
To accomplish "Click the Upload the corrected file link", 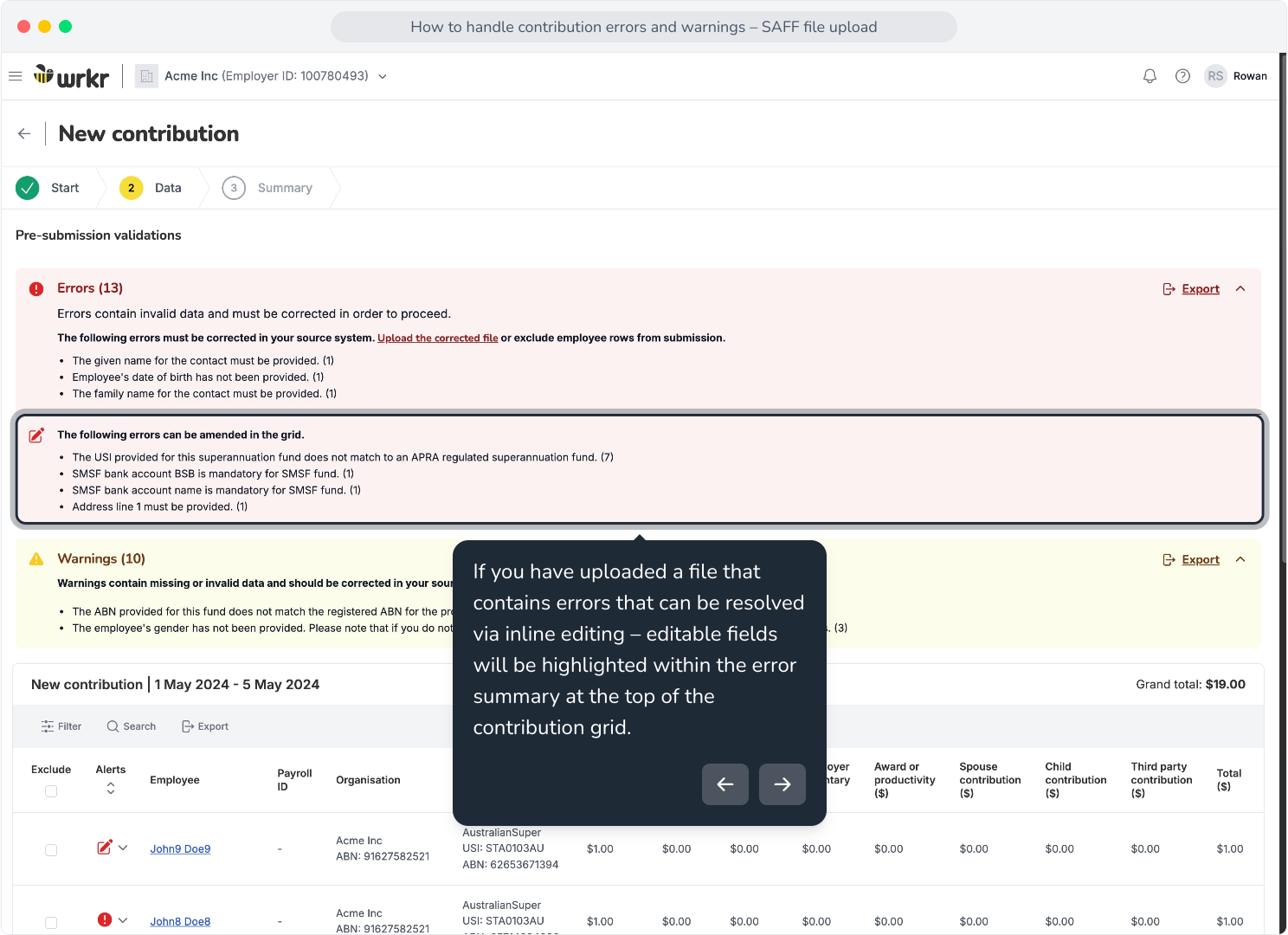I will [438, 339].
